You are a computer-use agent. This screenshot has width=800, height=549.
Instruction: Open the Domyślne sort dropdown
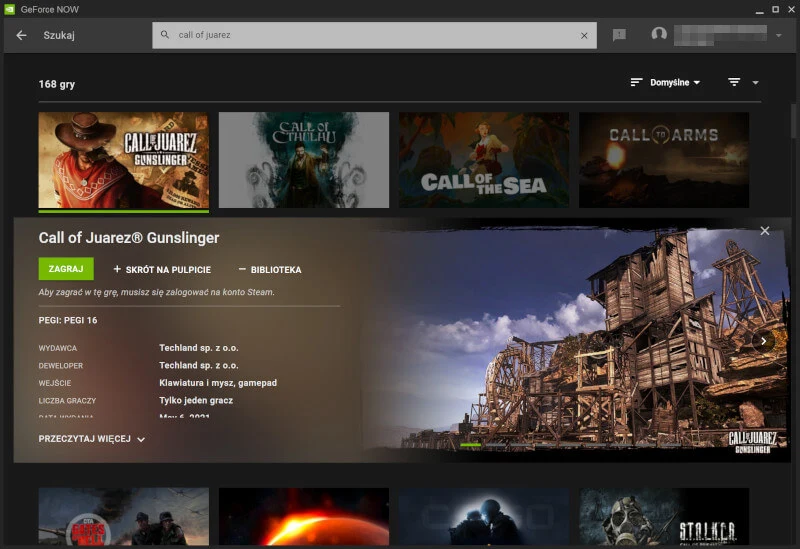pos(674,82)
